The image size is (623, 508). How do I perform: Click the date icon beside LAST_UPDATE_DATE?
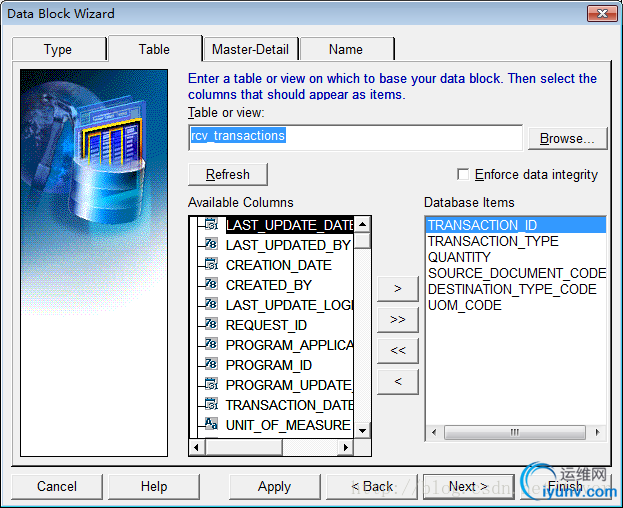pyautogui.click(x=211, y=224)
